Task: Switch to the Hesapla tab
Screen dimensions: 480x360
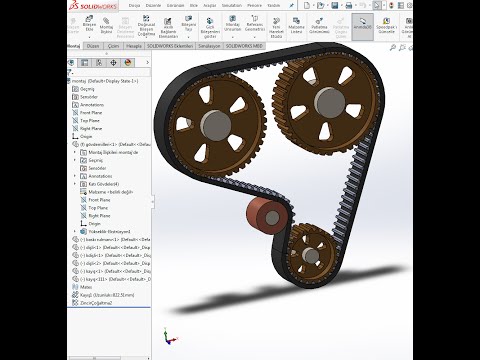Action: [x=134, y=46]
